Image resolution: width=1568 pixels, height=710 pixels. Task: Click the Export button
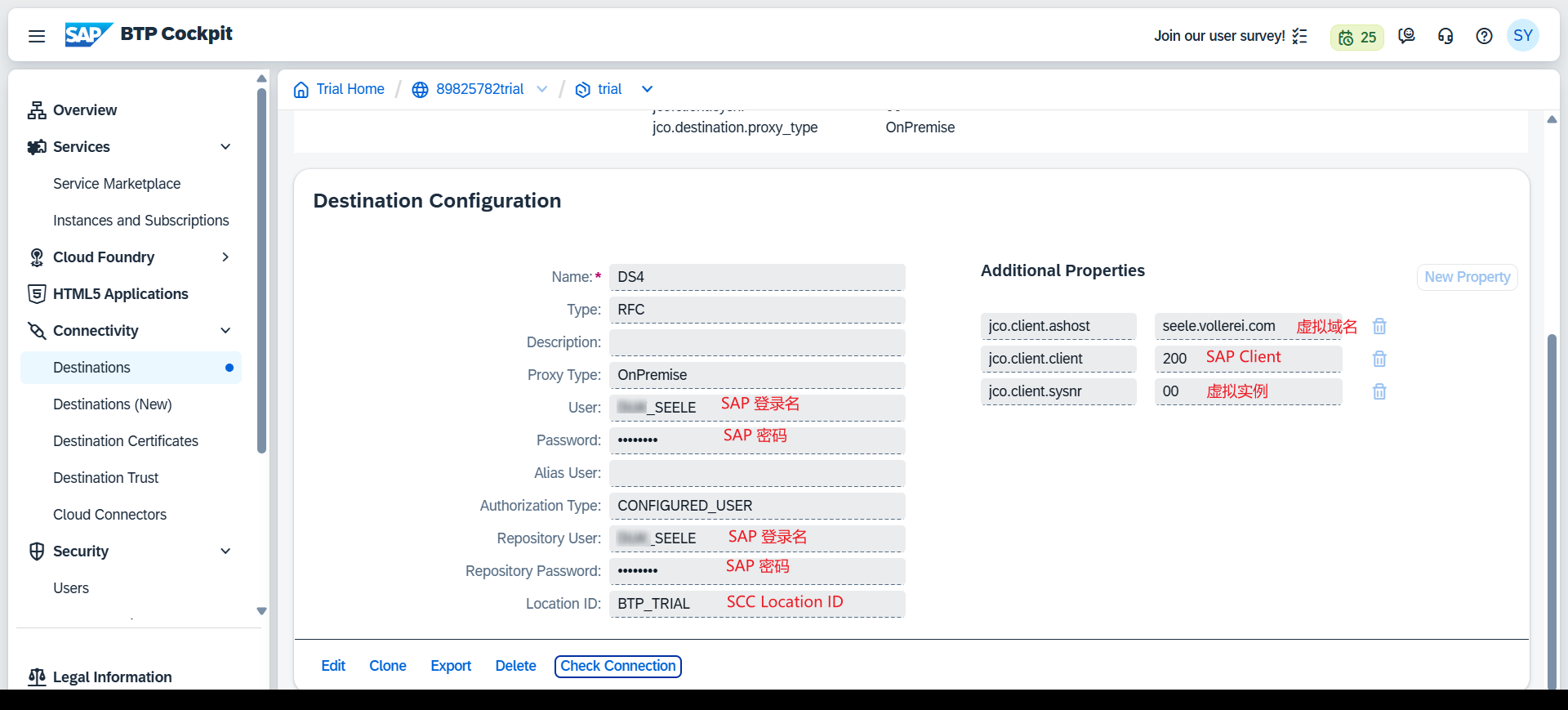point(451,666)
